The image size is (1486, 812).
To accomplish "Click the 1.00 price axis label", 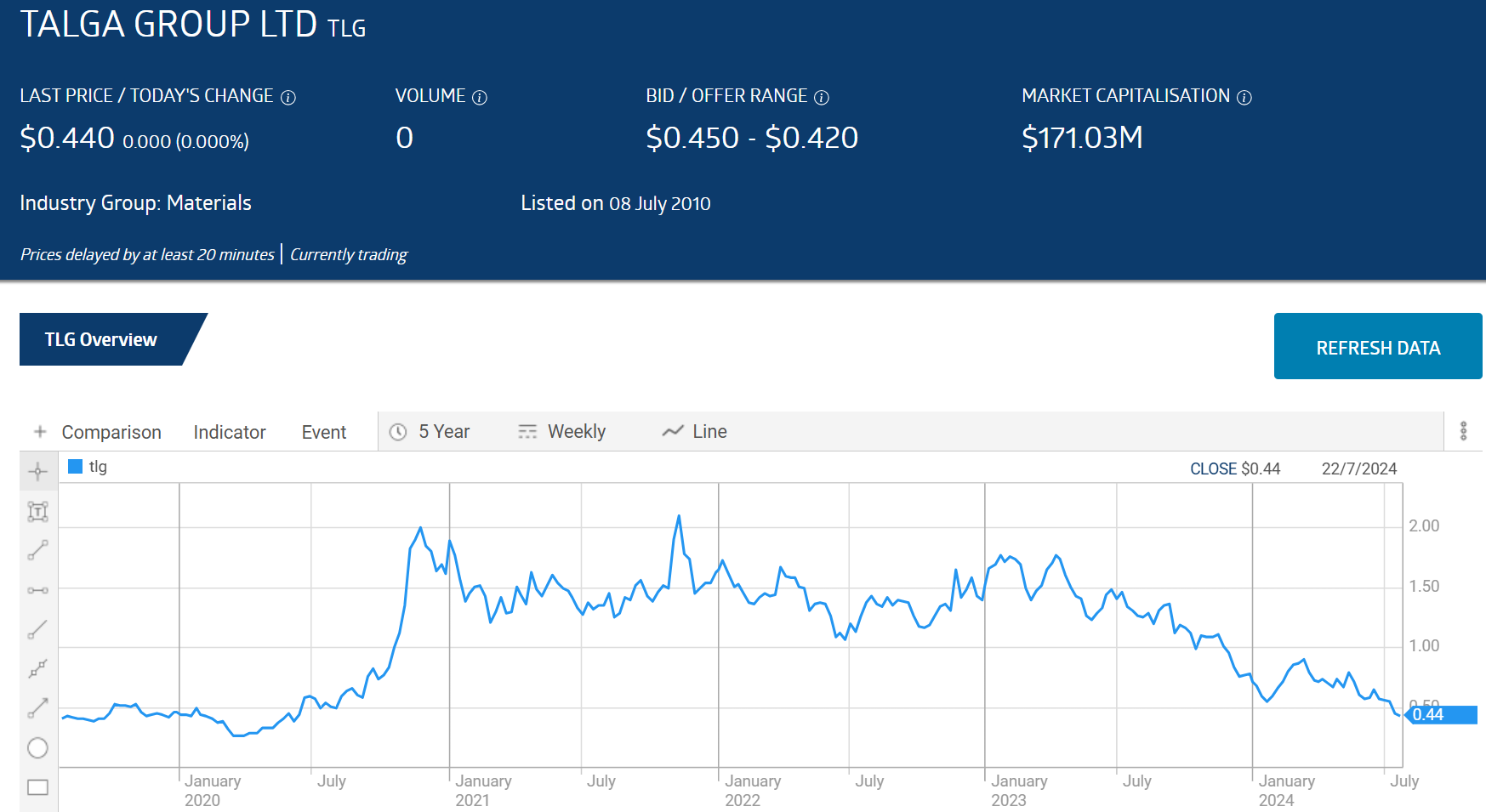I will [x=1424, y=646].
